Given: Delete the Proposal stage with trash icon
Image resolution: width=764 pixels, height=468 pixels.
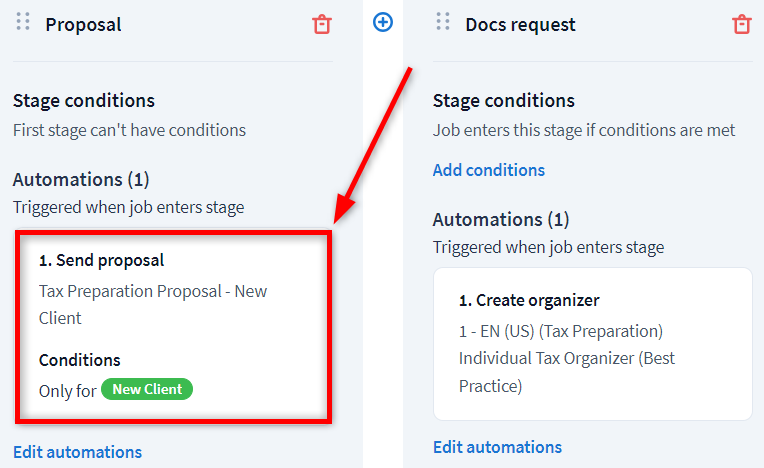Looking at the screenshot, I should click(x=322, y=24).
